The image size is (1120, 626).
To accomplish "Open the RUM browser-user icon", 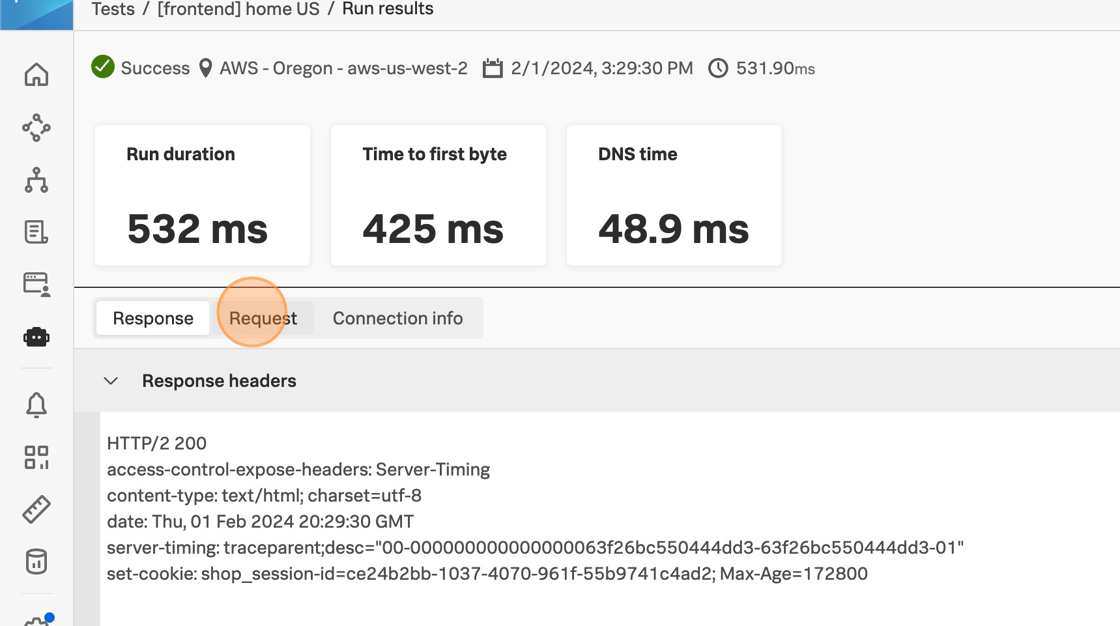I will pos(36,284).
